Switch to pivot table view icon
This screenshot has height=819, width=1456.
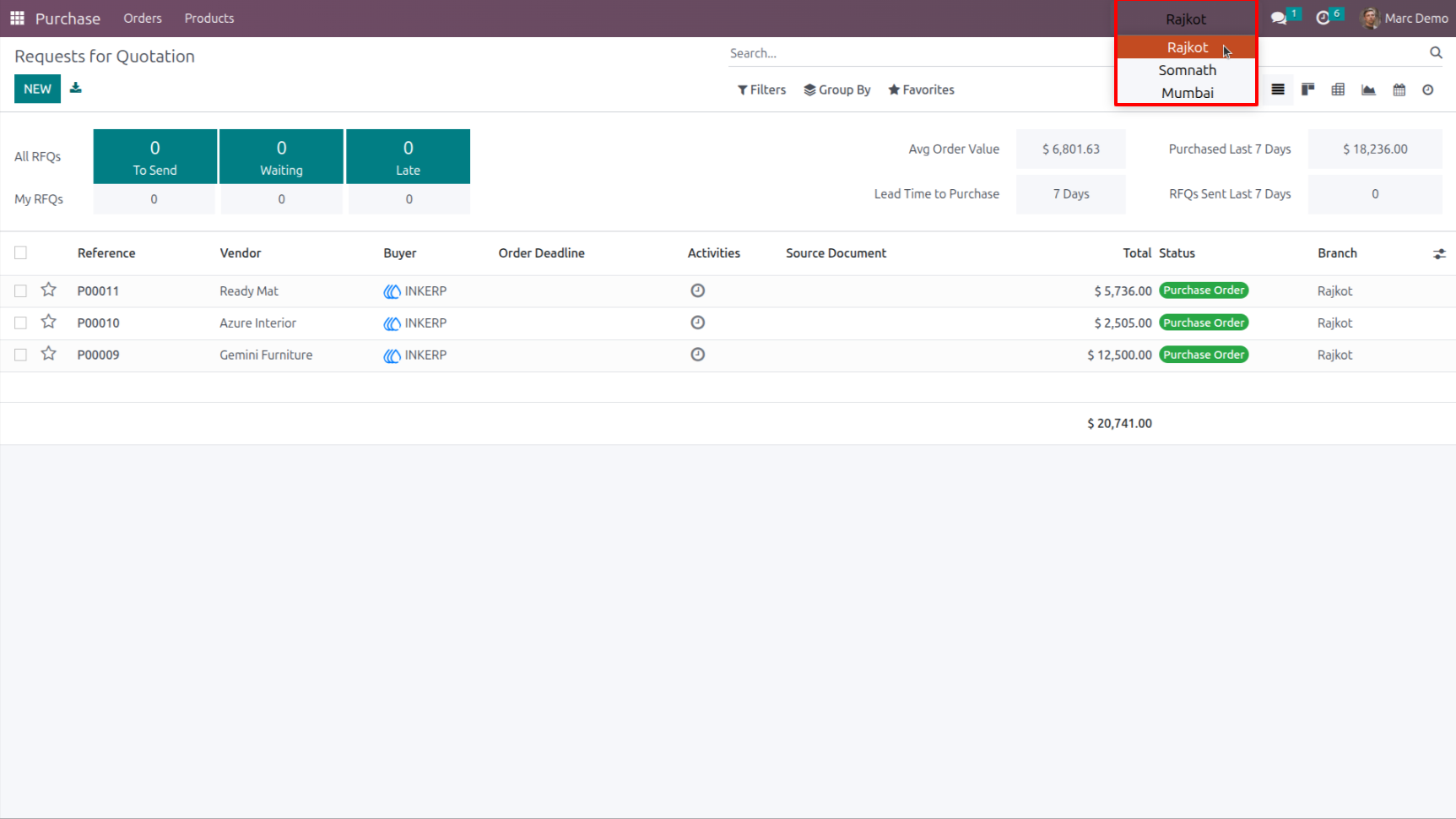[x=1338, y=89]
